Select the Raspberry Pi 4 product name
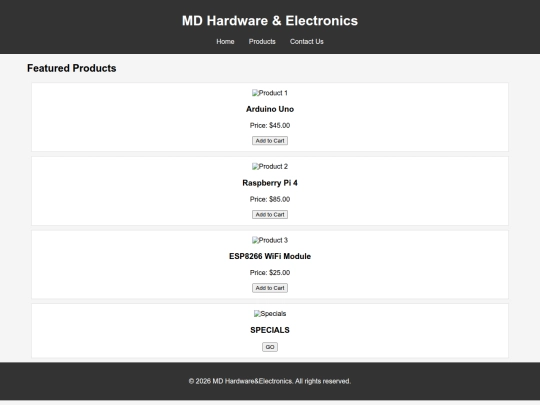The image size is (540, 405). (x=270, y=183)
